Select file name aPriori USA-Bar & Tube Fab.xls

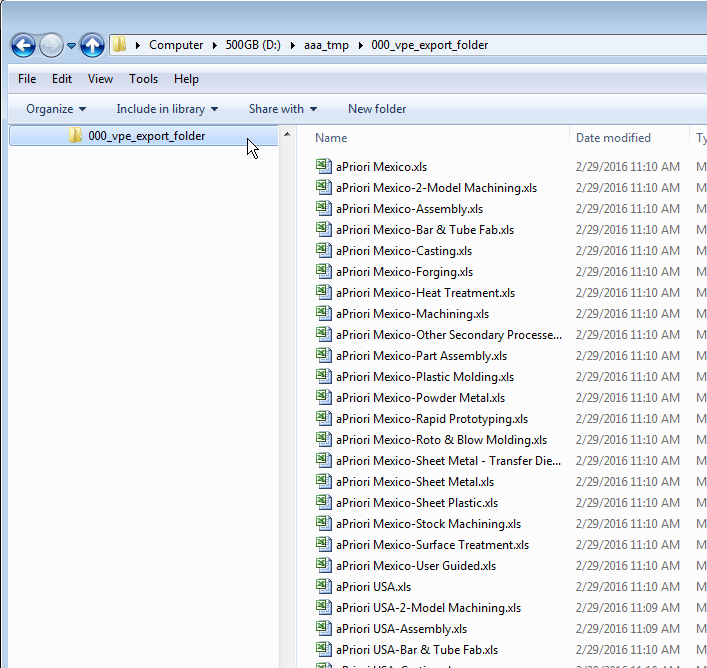point(417,650)
